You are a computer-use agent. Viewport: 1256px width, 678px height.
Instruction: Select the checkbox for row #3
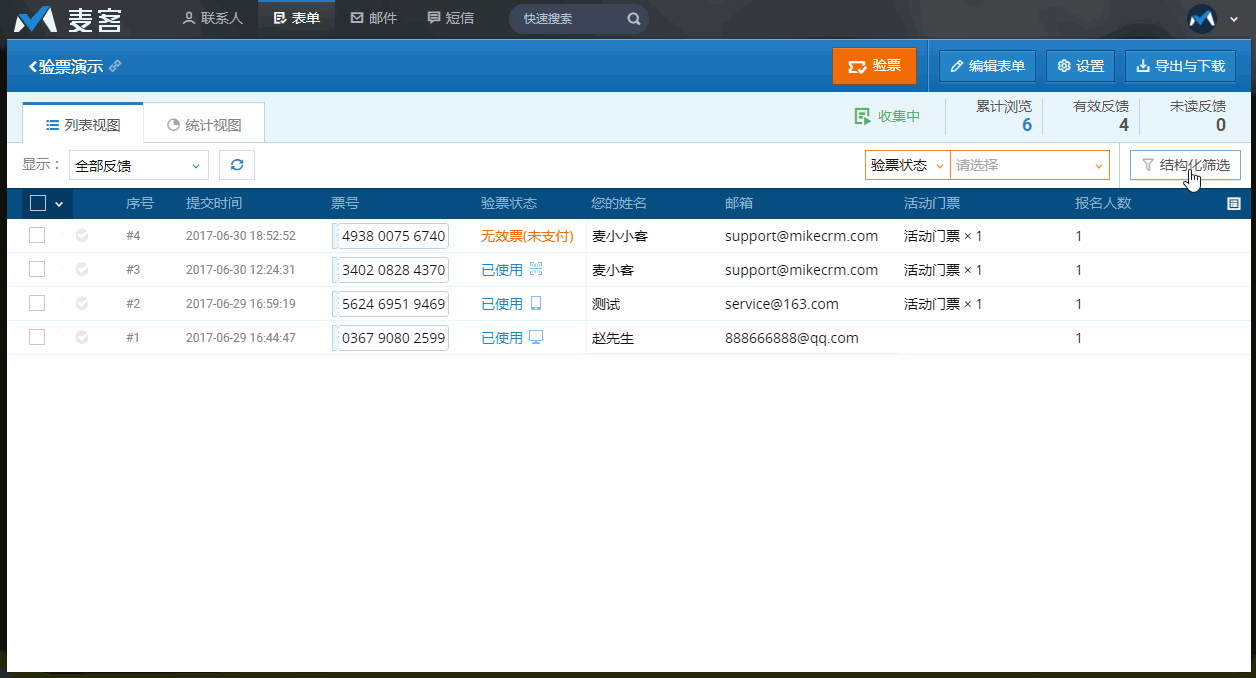[37, 269]
